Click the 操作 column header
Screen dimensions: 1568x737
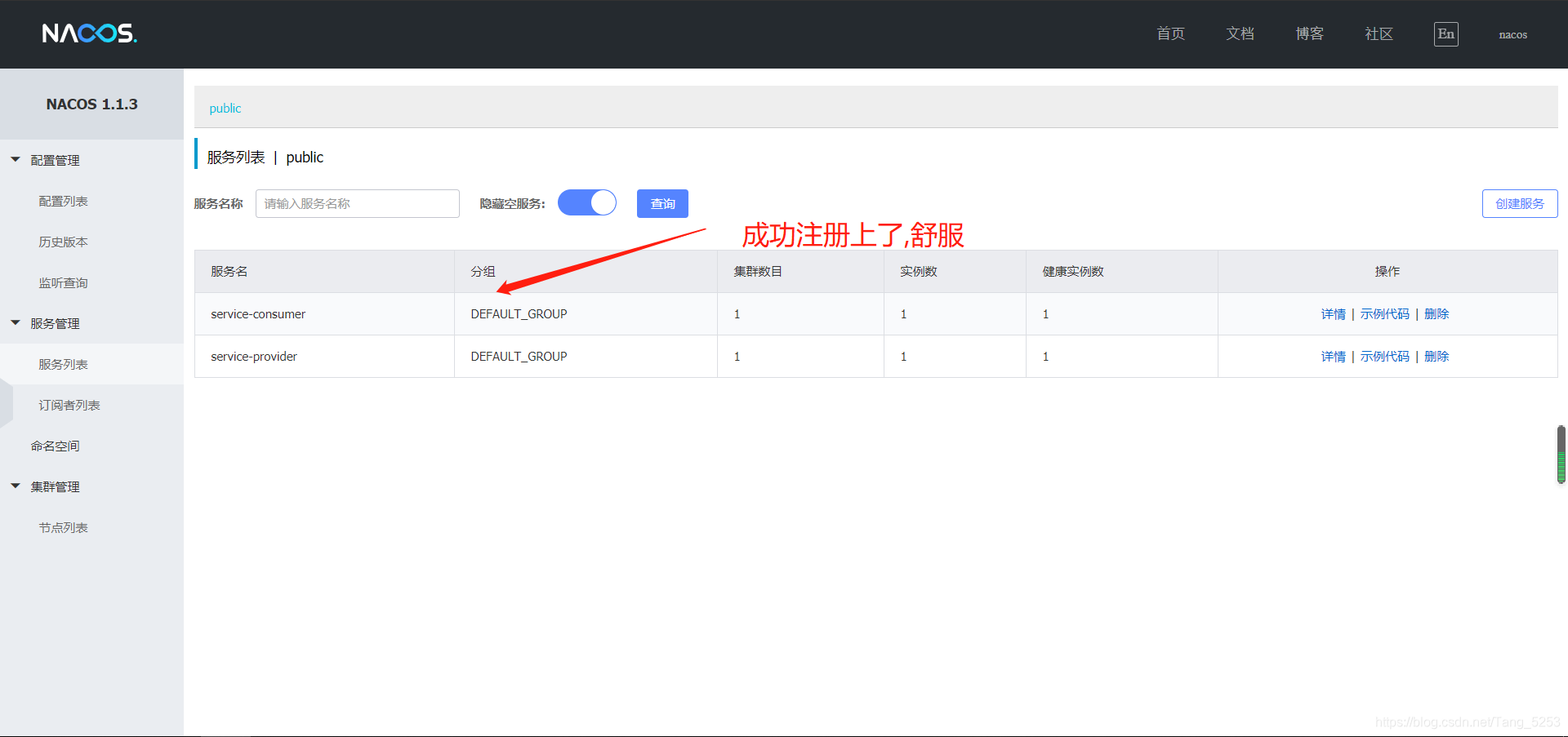pos(1388,271)
